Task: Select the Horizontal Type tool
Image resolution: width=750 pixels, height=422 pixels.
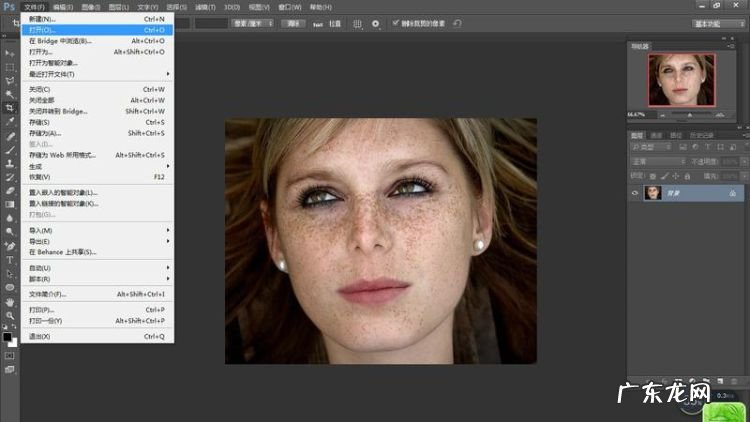Action: (10, 259)
